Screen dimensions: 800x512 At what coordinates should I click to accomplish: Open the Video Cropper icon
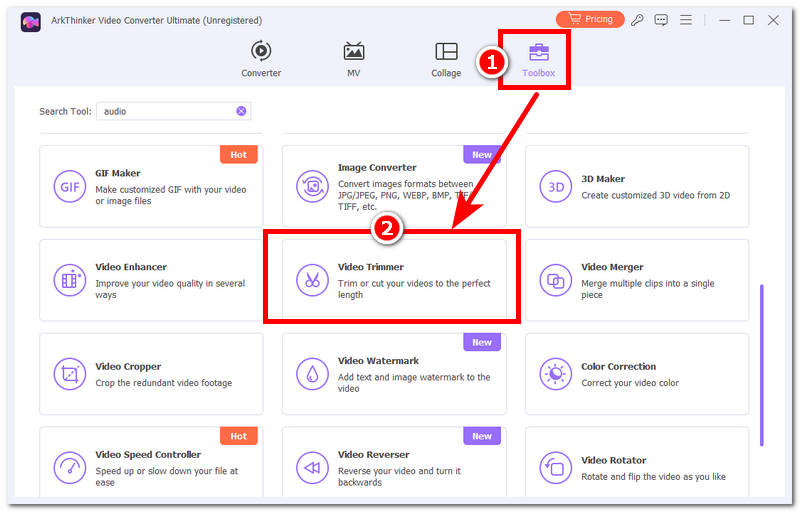69,374
